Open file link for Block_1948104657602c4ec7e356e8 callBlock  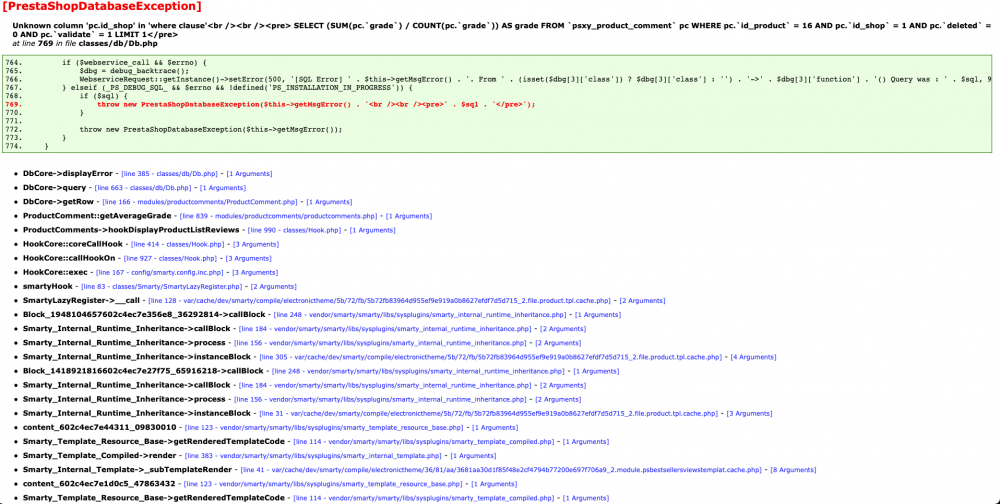pyautogui.click(x=420, y=315)
